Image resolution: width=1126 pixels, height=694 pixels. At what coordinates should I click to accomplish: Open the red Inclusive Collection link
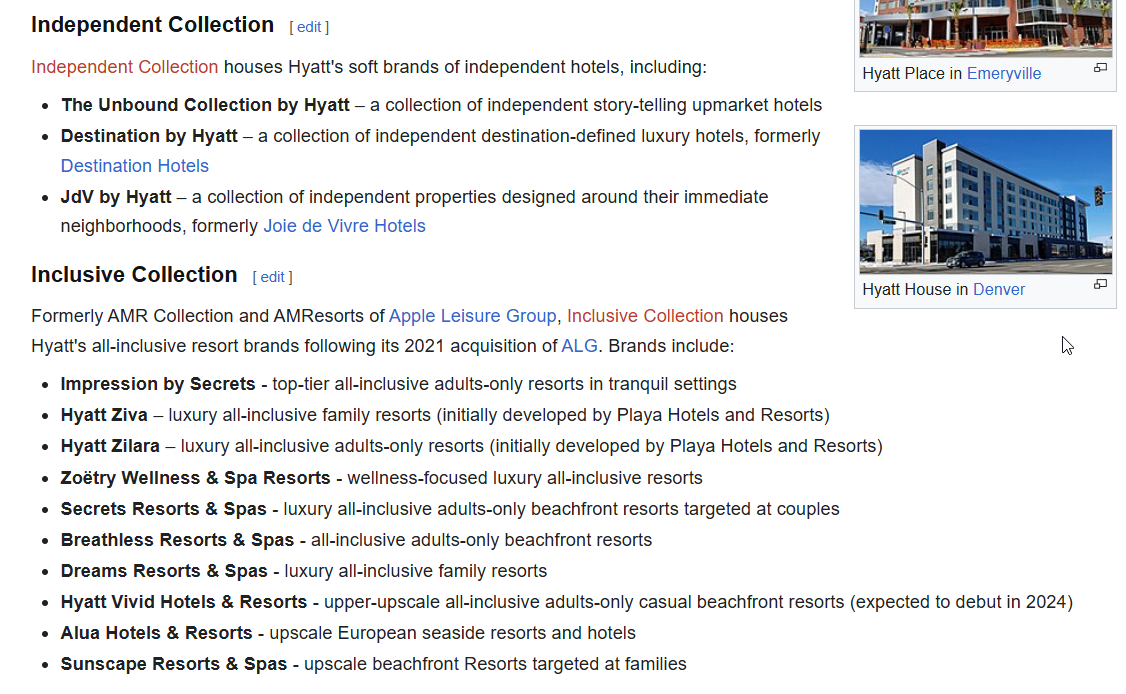(645, 316)
